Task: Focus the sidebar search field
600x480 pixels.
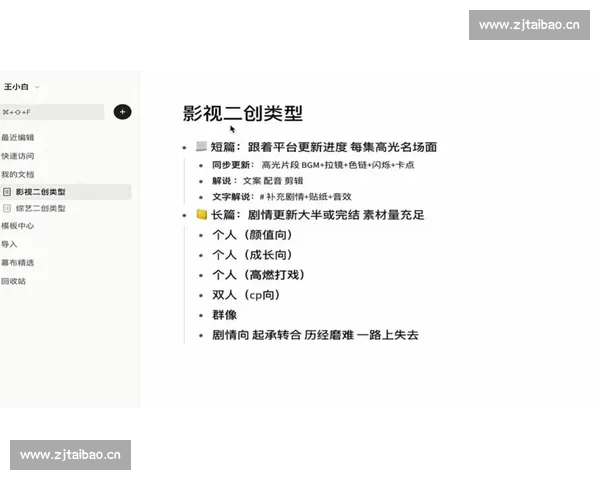Action: tap(52, 112)
